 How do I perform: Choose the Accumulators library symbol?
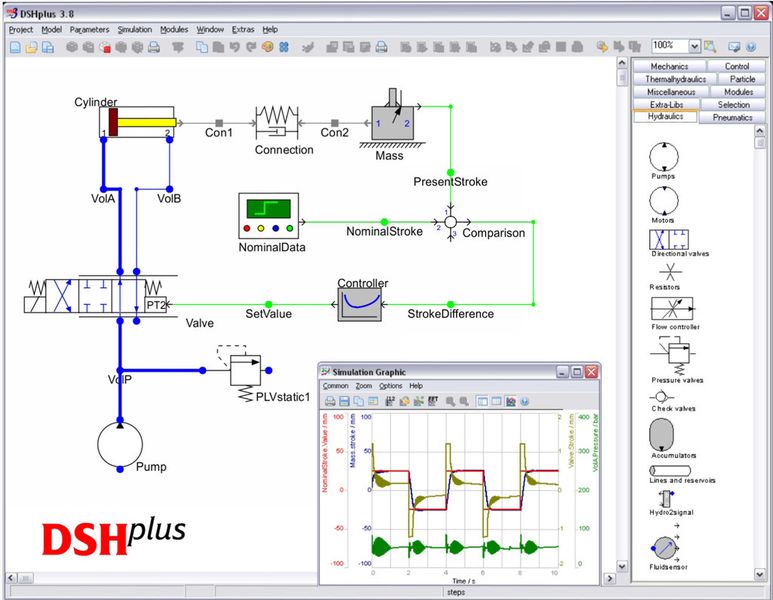662,435
